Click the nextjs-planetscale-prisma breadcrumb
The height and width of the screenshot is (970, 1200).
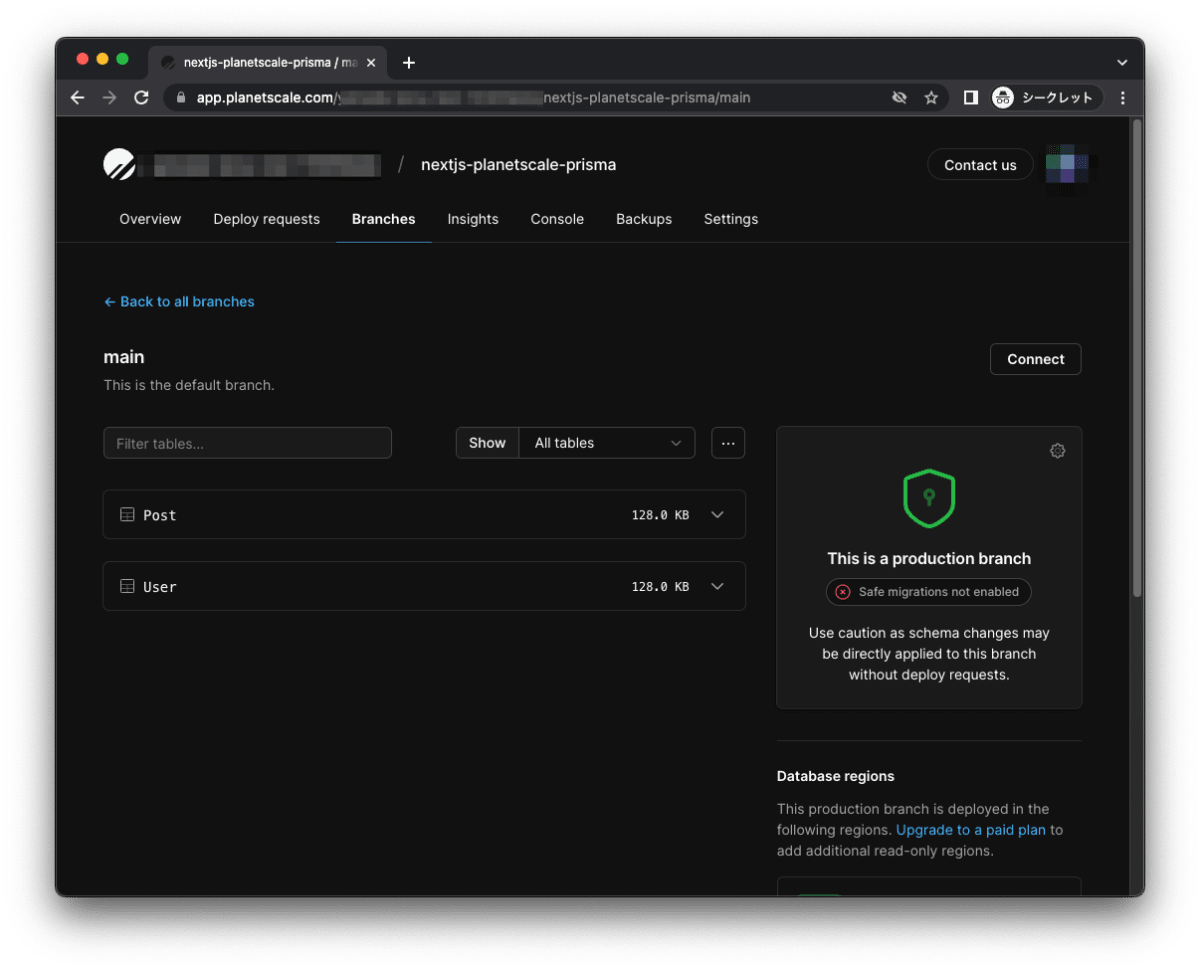(518, 165)
